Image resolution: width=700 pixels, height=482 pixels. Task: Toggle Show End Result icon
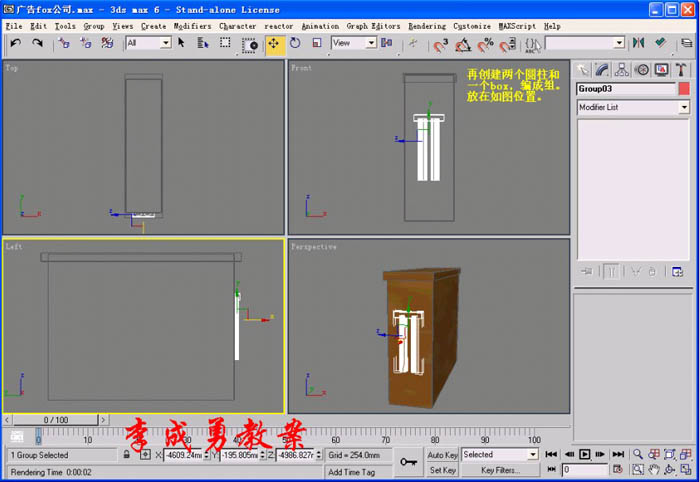pos(611,271)
